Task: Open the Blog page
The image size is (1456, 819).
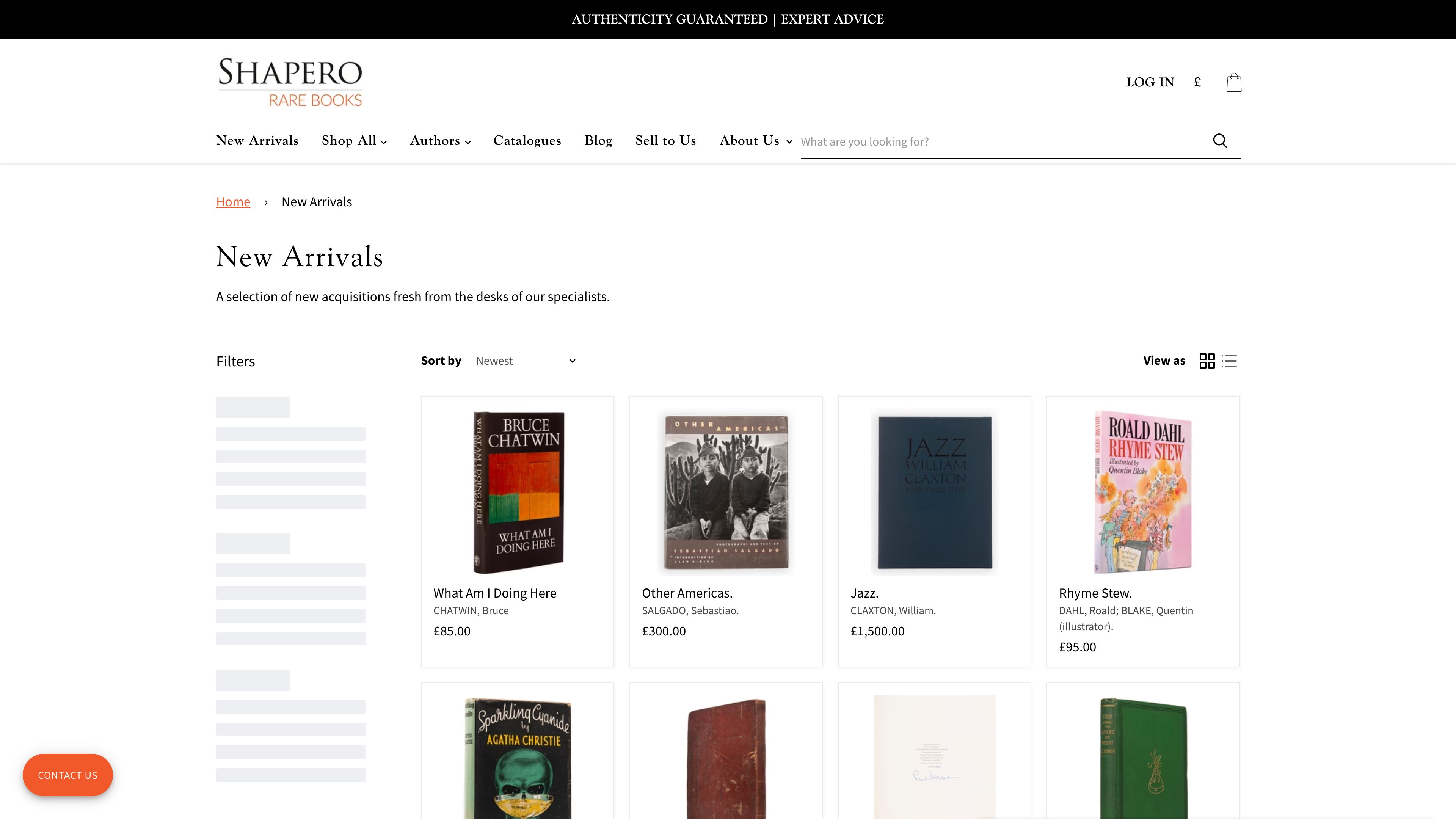Action: point(598,141)
